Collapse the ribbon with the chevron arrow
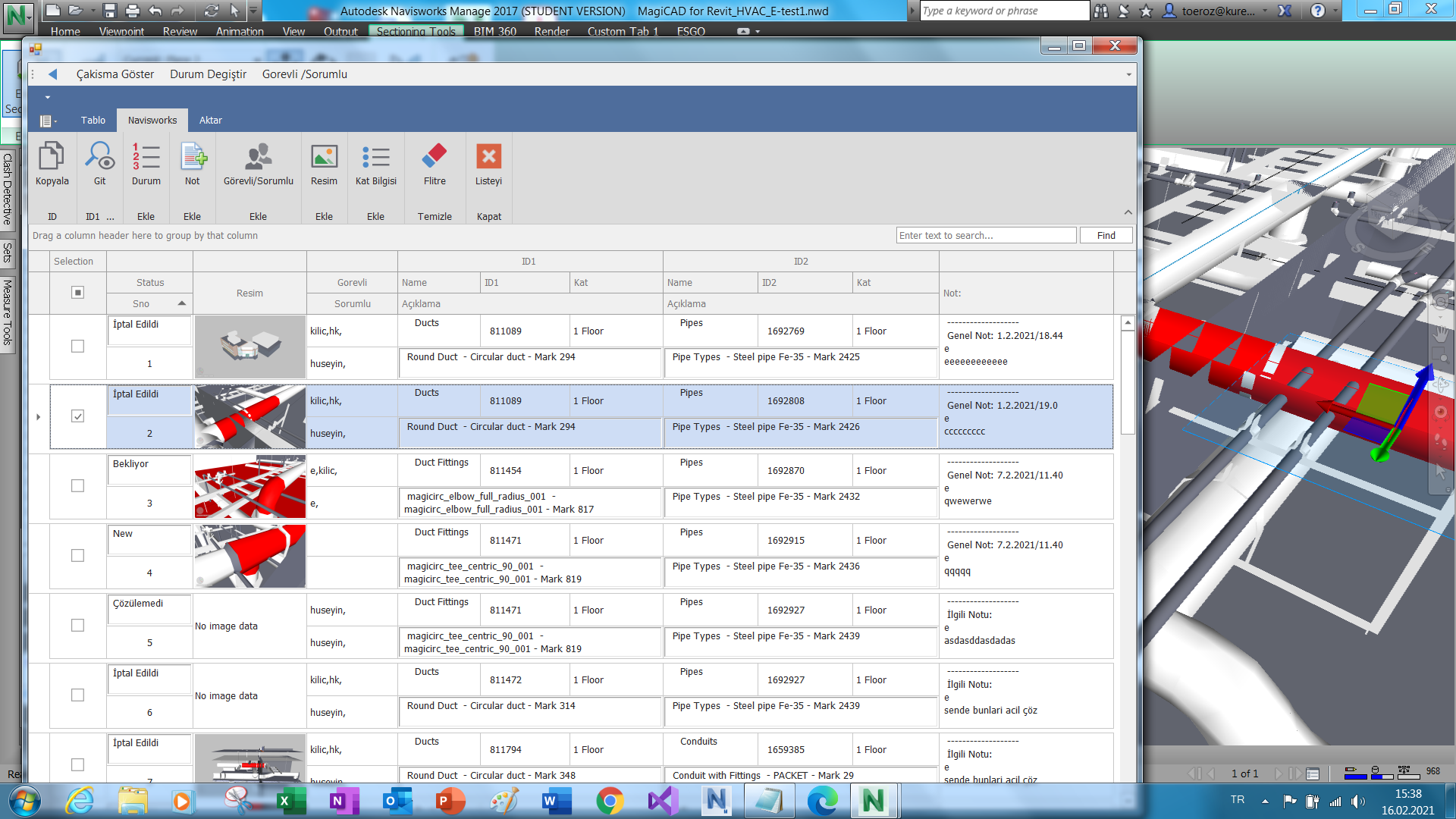This screenshot has height=819, width=1456. (x=1128, y=212)
